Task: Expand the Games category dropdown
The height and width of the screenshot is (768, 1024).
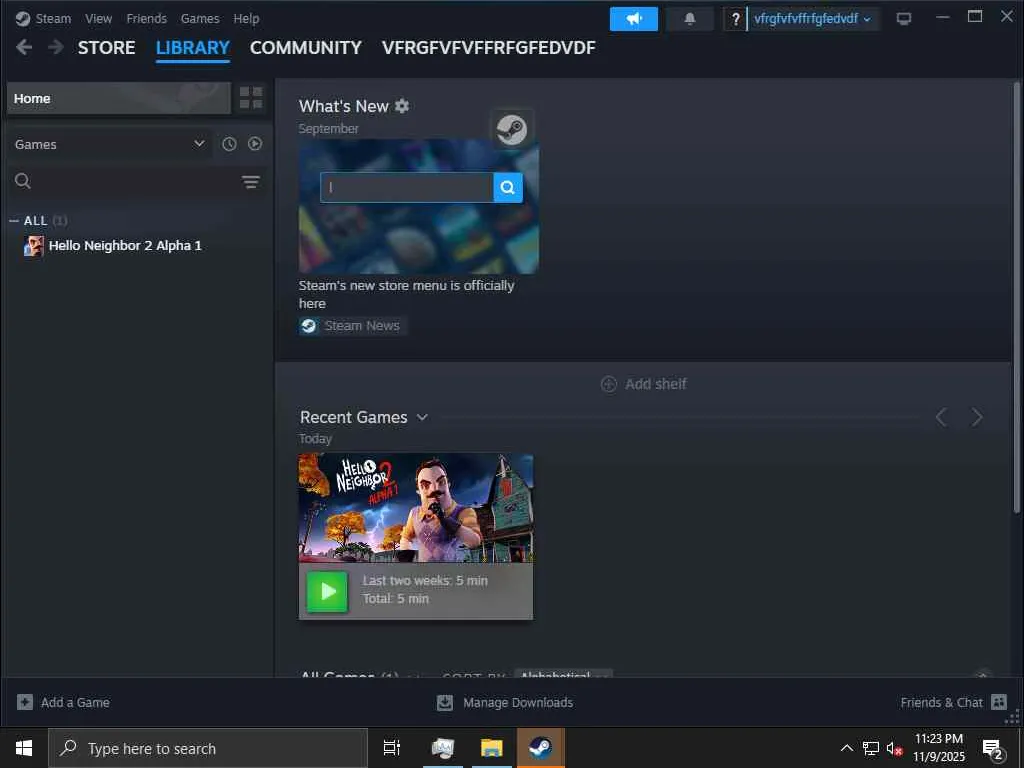Action: [x=108, y=144]
